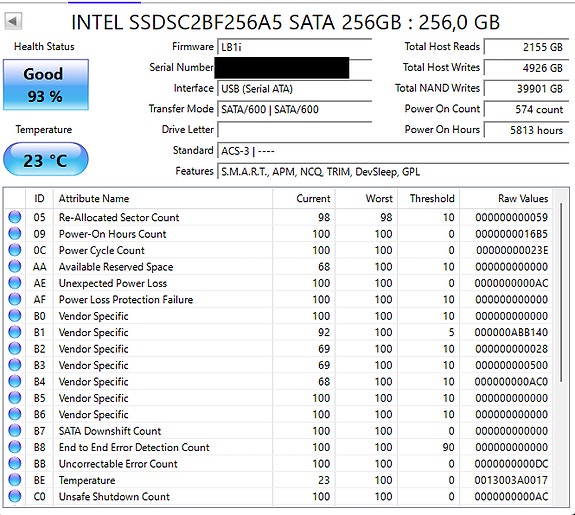Click the Good 93 % health status button

coord(46,85)
